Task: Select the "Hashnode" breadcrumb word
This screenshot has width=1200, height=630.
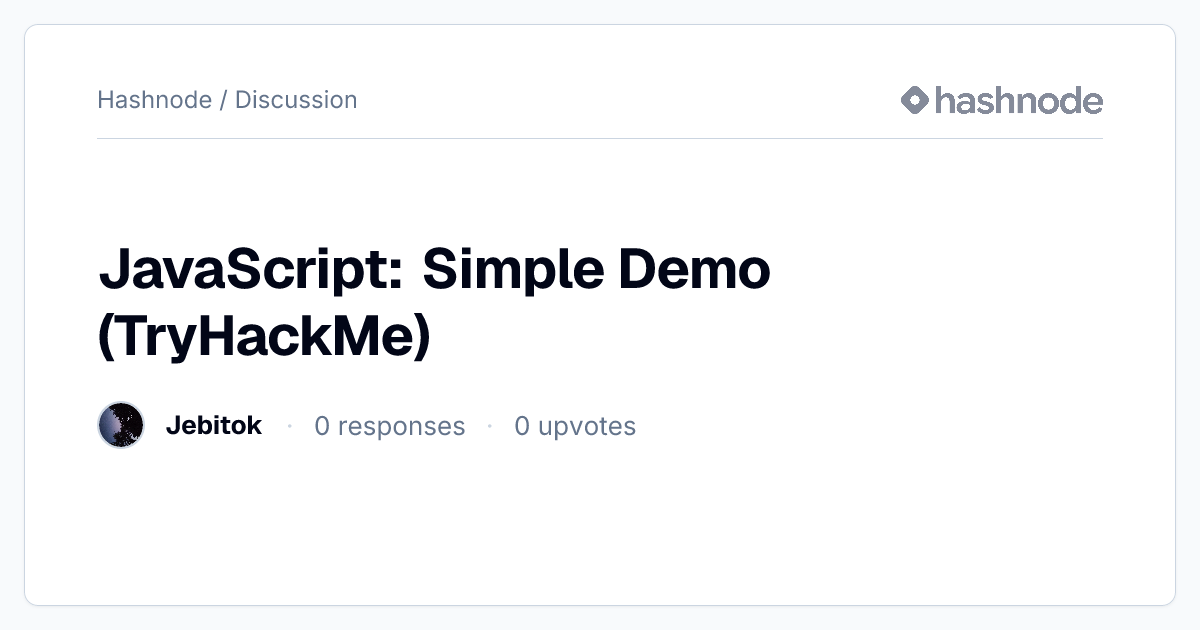Action: [x=155, y=100]
